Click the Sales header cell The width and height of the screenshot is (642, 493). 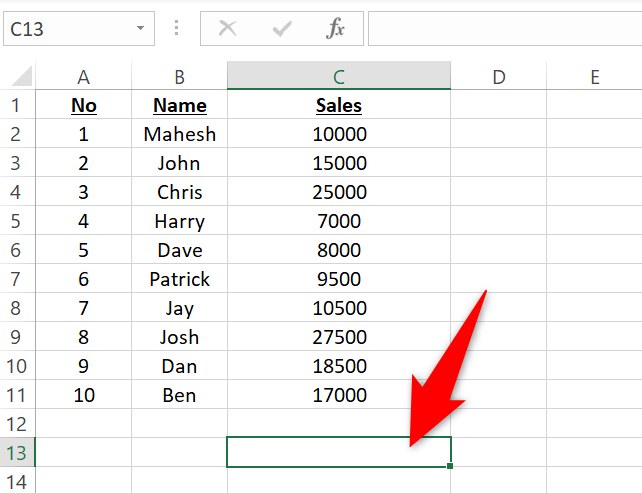[x=339, y=105]
